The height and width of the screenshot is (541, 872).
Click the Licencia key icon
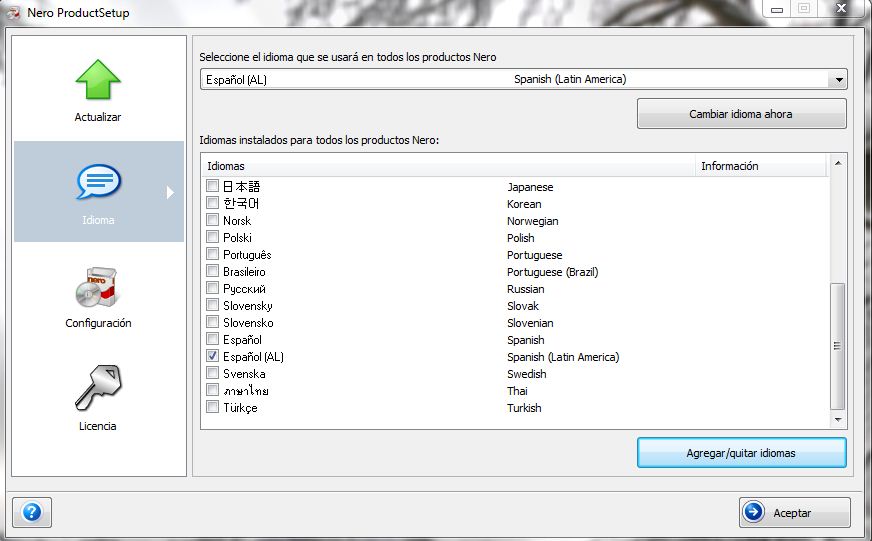pyautogui.click(x=98, y=388)
